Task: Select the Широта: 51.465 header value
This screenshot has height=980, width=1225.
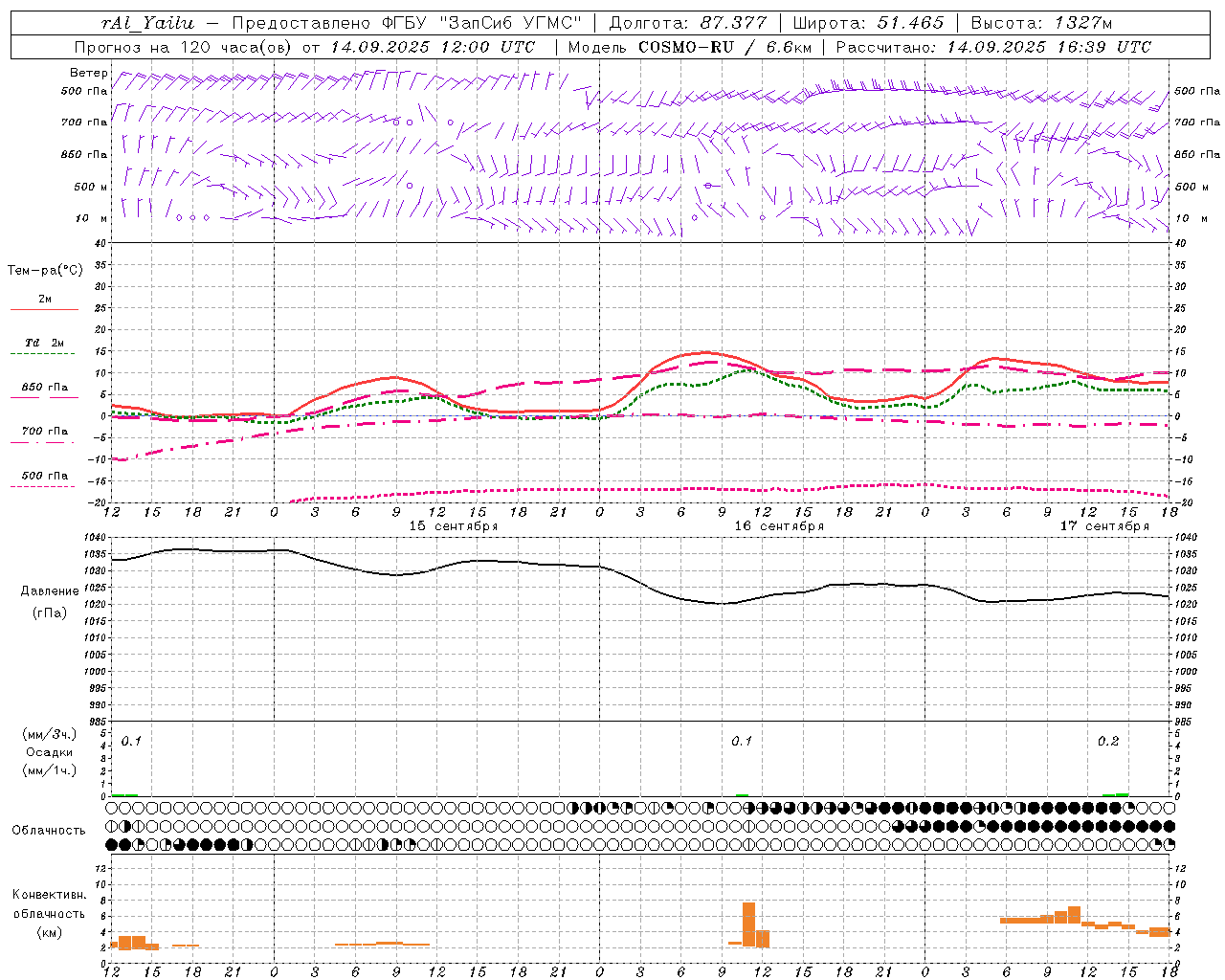Action: 869,23
